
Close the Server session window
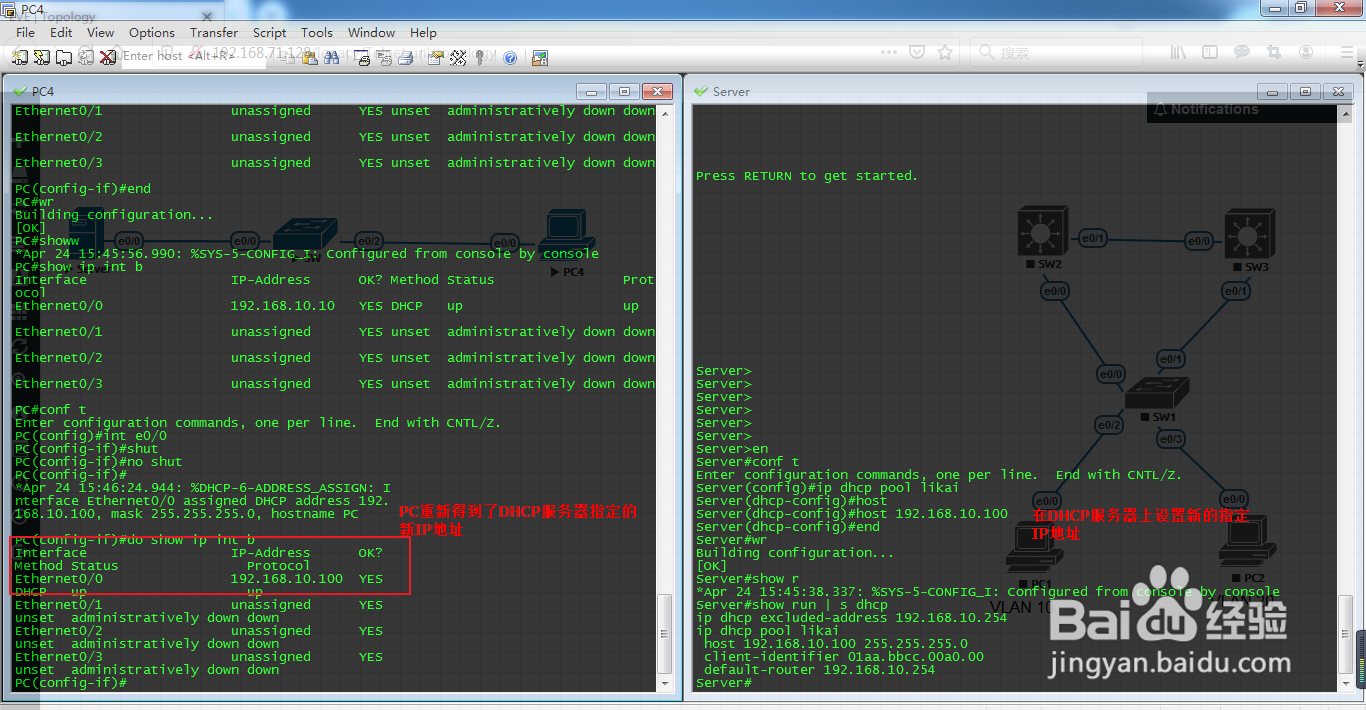point(1338,91)
